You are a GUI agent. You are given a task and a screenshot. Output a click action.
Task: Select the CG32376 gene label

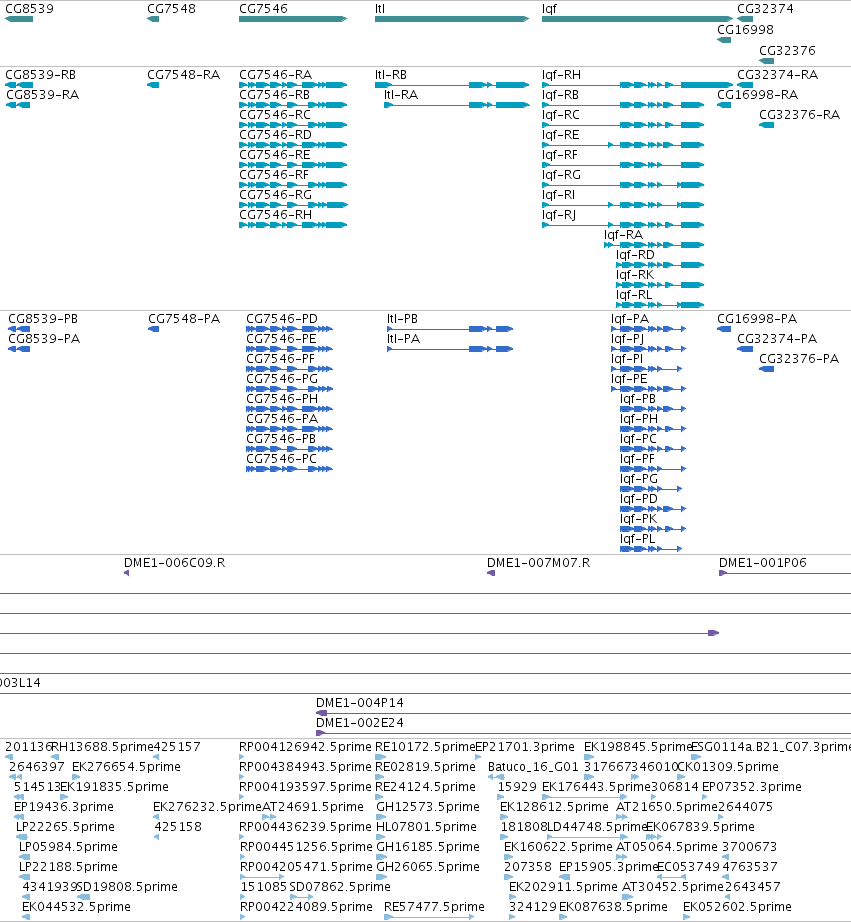(787, 51)
